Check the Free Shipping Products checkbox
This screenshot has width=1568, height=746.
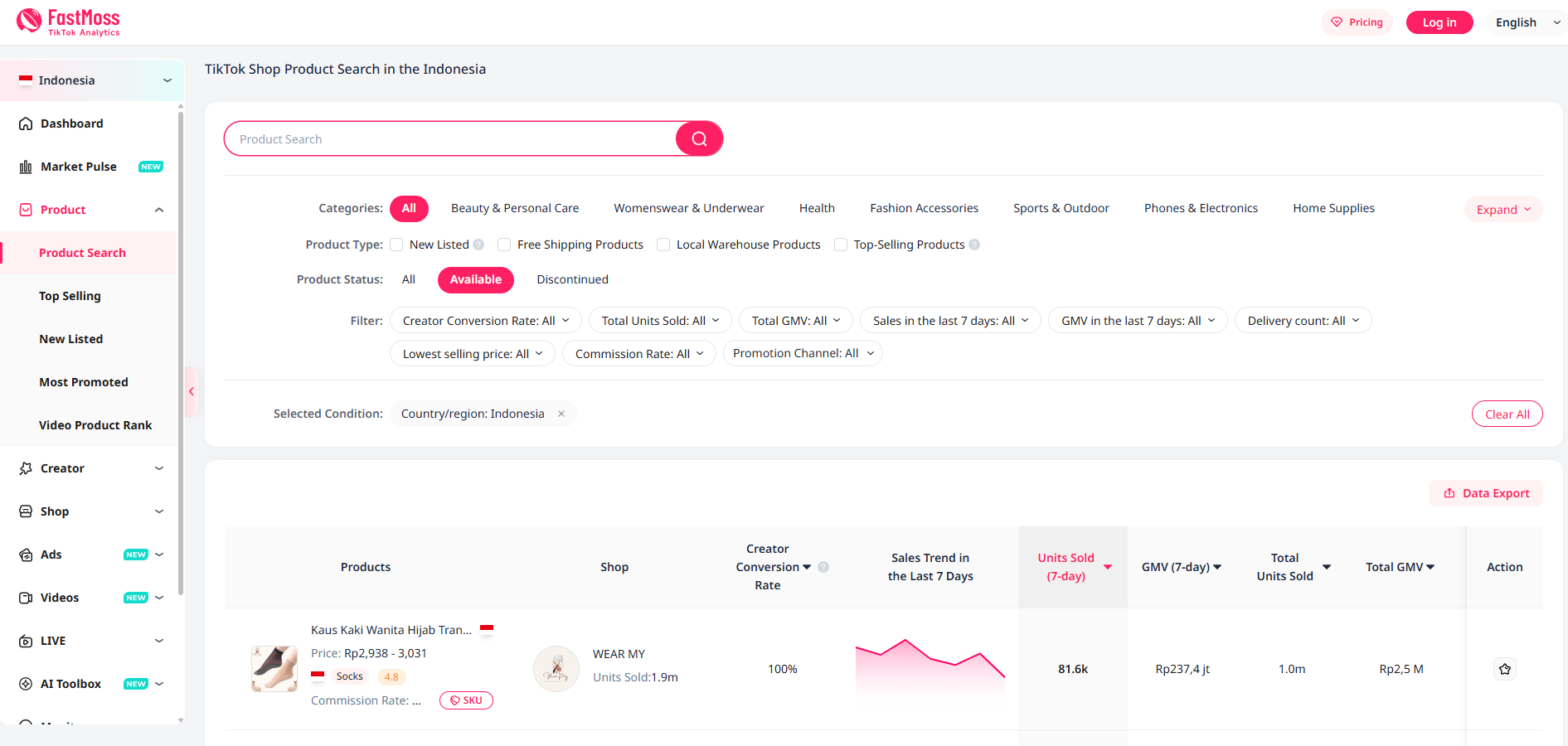coord(504,245)
